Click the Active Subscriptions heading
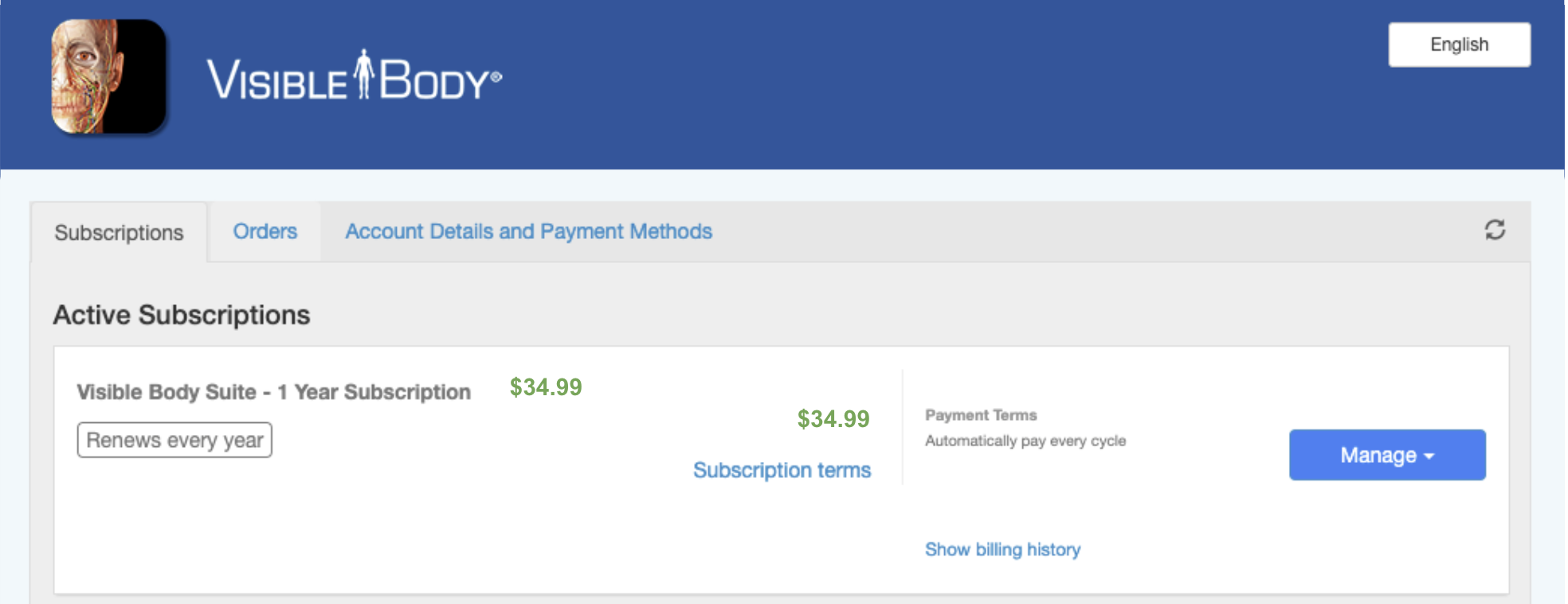Viewport: 1568px width, 604px height. click(182, 315)
